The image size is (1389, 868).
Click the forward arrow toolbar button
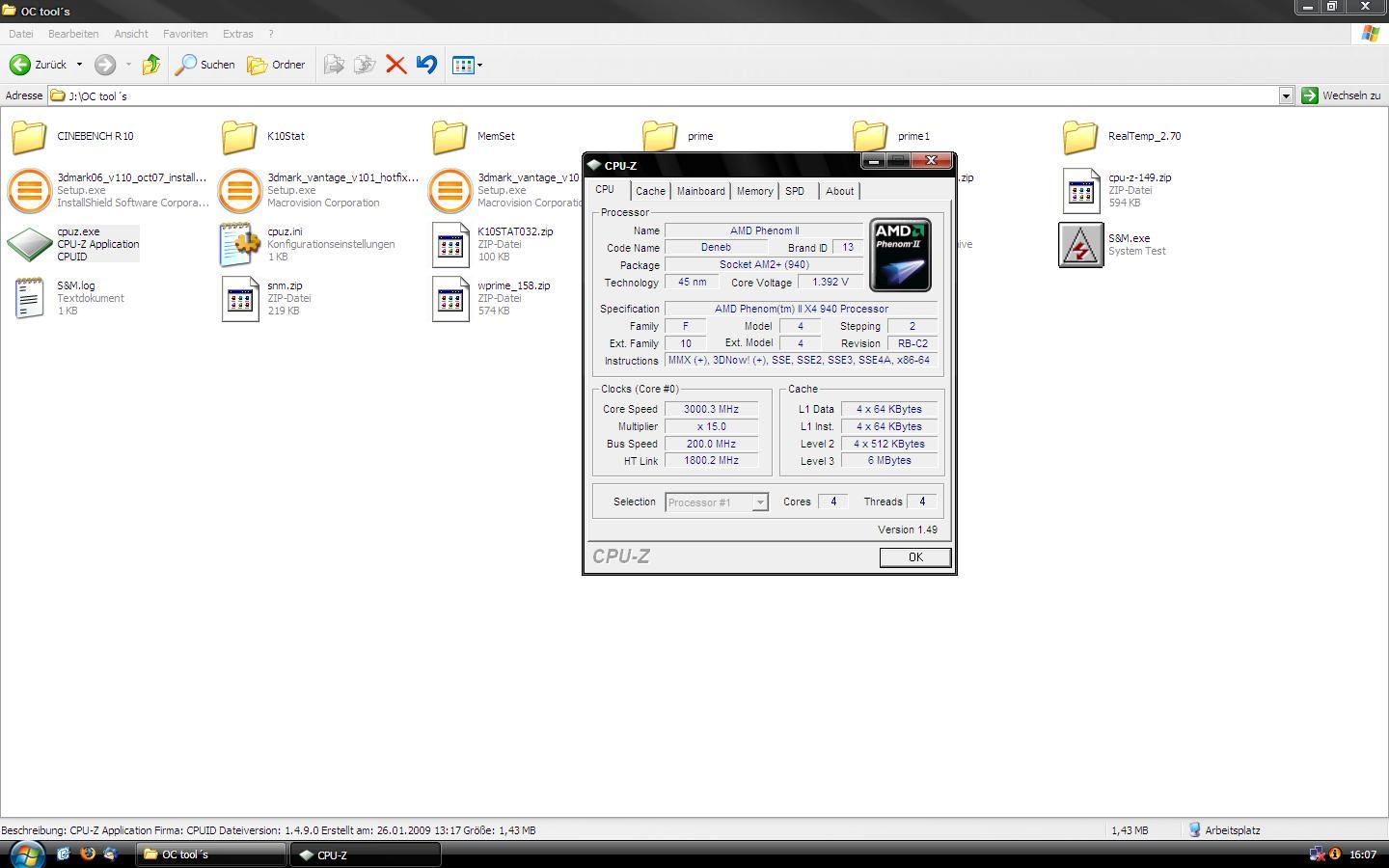click(x=105, y=65)
